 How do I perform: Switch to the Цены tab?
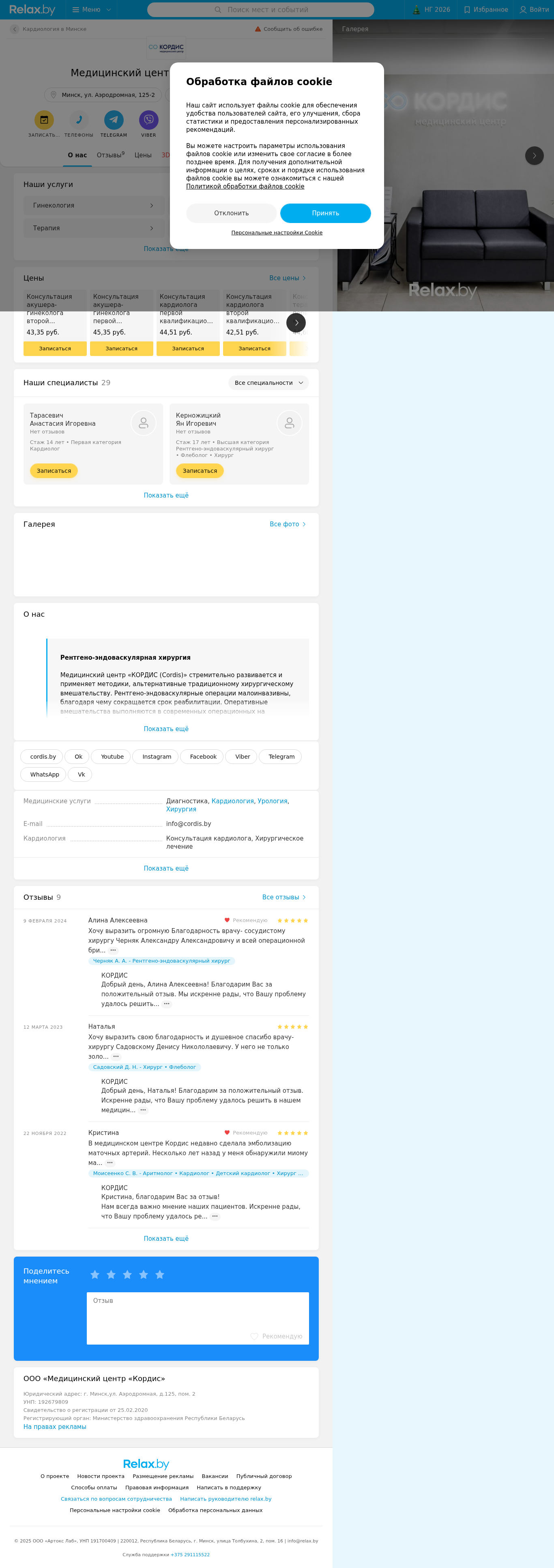coord(143,155)
